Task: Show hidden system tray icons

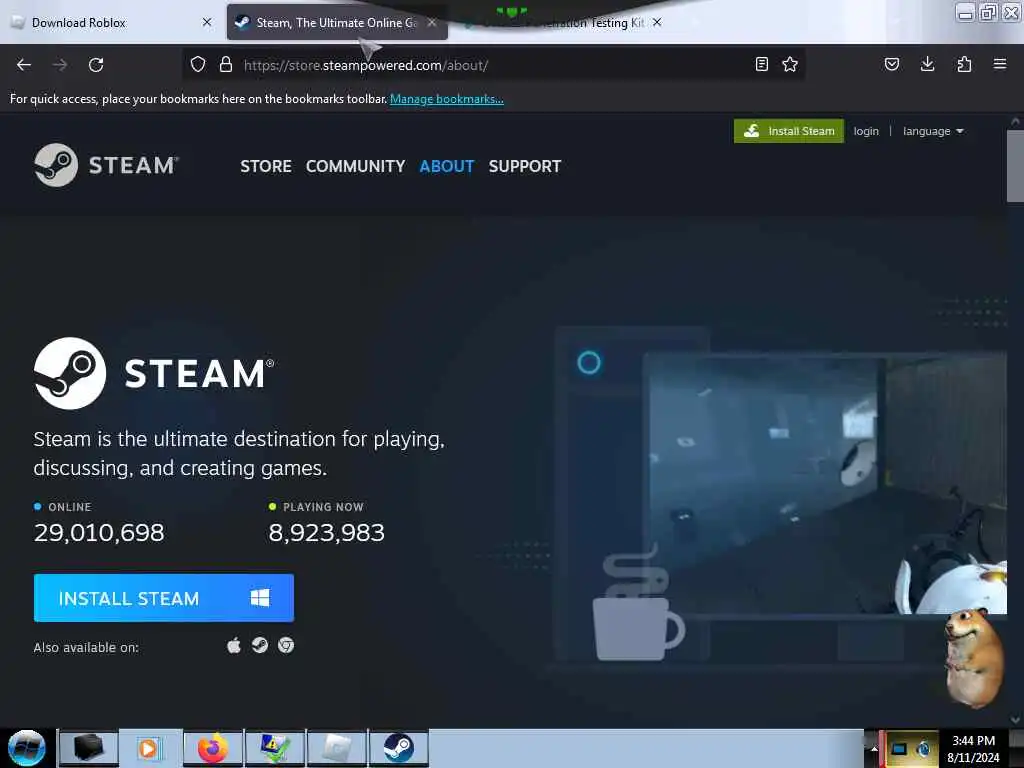Action: tap(874, 748)
